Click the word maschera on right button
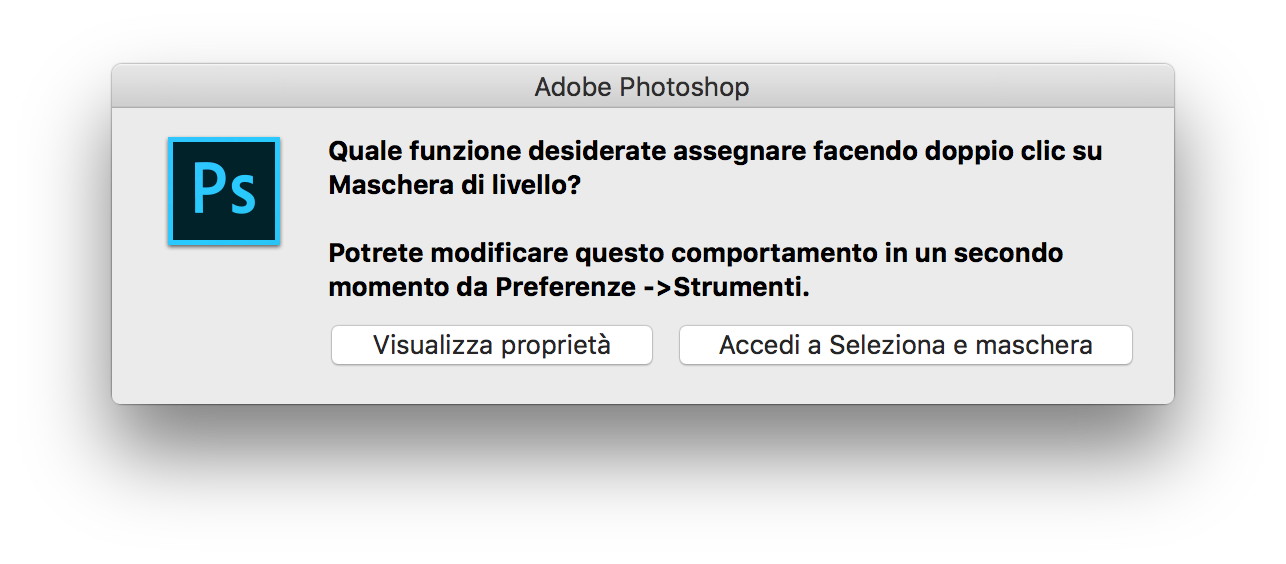 (1033, 345)
